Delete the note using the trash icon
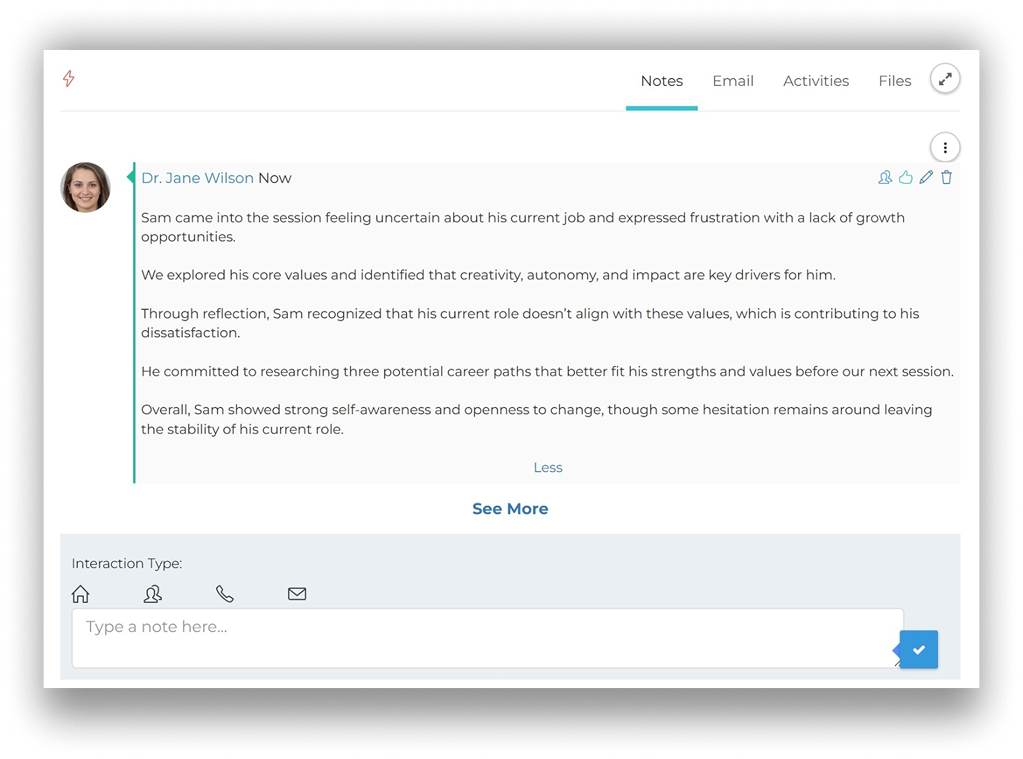The height and width of the screenshot is (759, 1023). 945,176
